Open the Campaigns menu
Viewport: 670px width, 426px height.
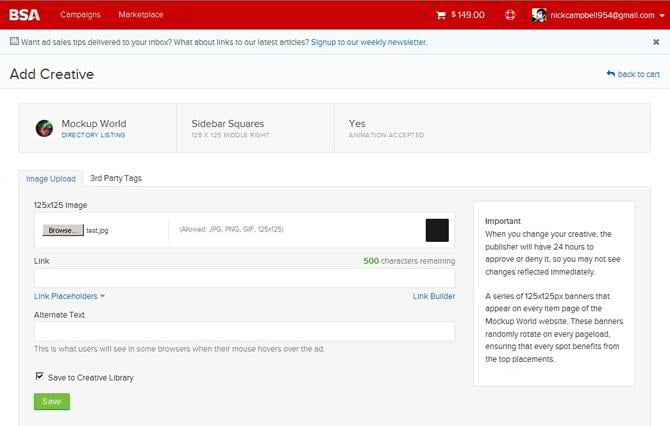coord(80,15)
